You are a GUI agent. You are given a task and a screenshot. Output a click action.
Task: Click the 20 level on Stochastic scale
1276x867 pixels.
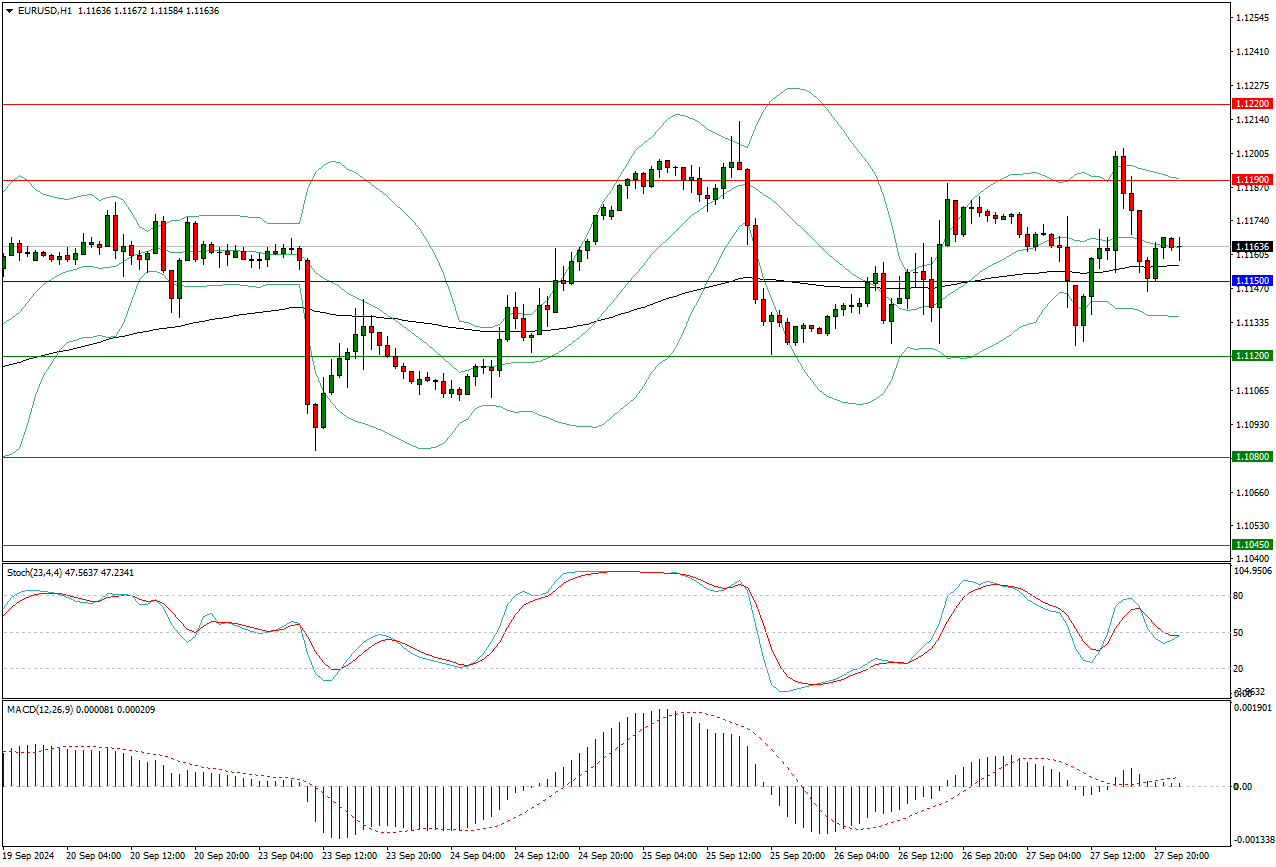[1238, 669]
